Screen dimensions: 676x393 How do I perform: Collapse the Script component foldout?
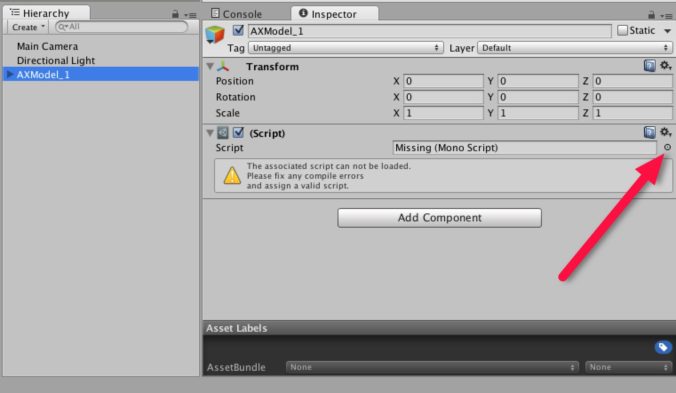tap(210, 133)
